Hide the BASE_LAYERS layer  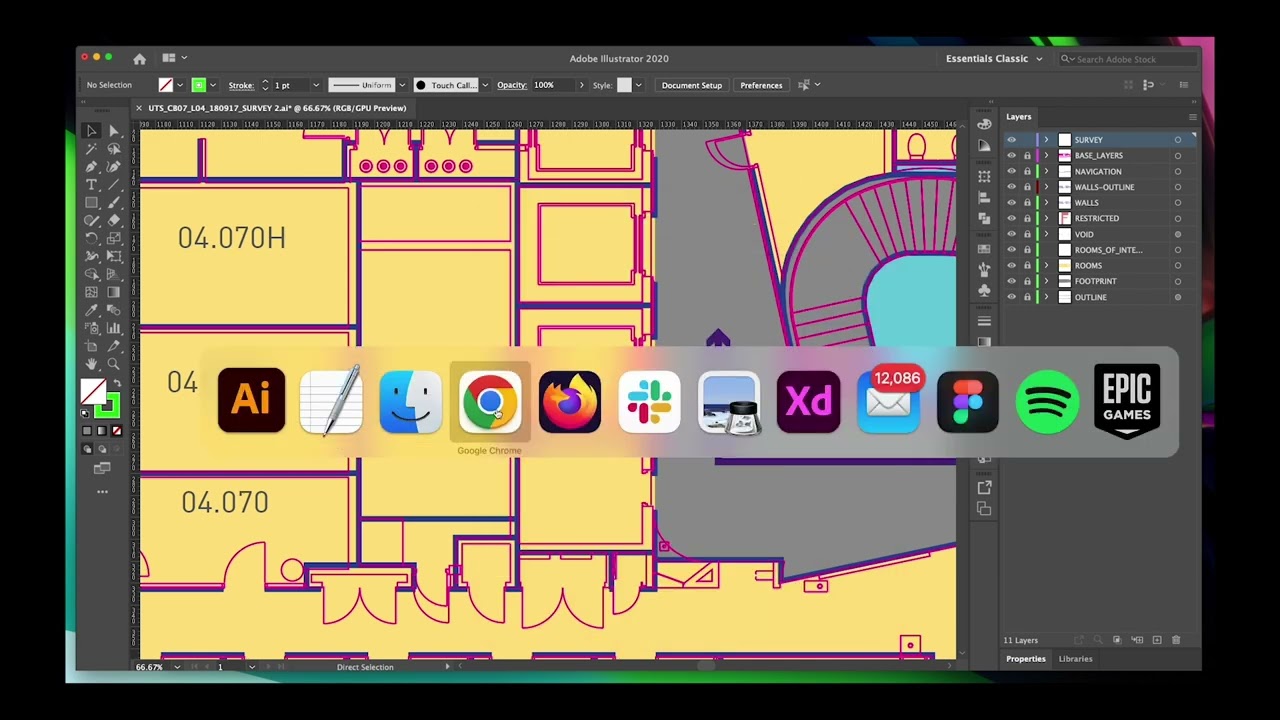(x=1011, y=155)
